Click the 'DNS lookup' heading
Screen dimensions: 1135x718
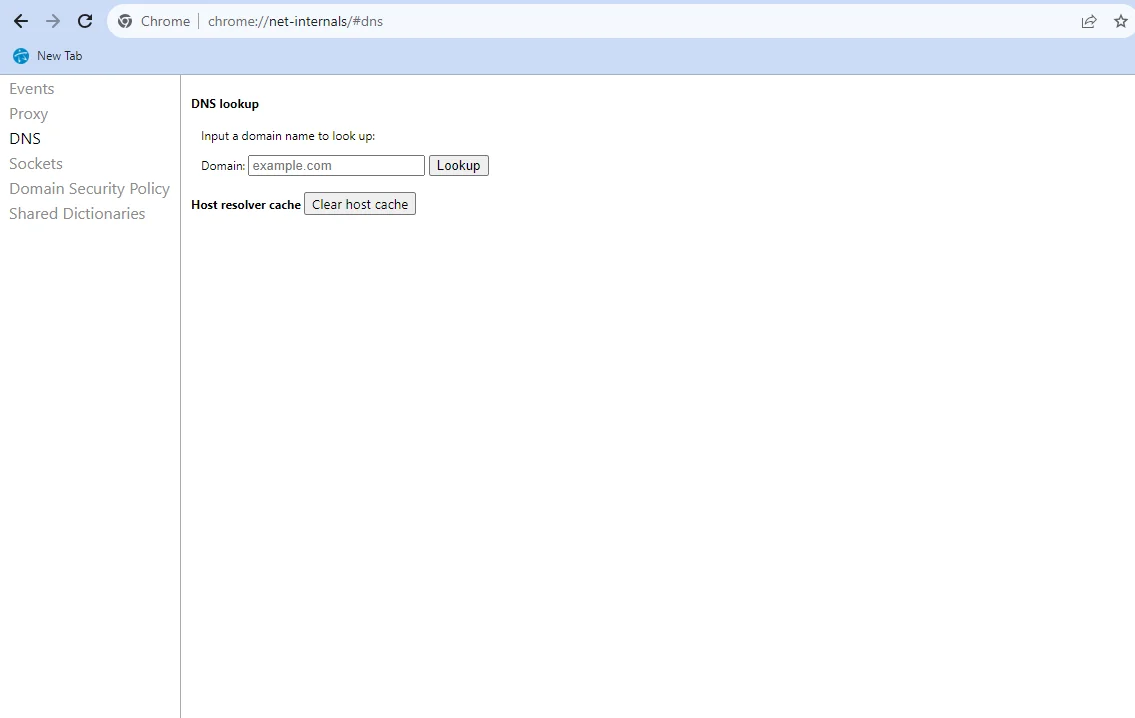225,104
